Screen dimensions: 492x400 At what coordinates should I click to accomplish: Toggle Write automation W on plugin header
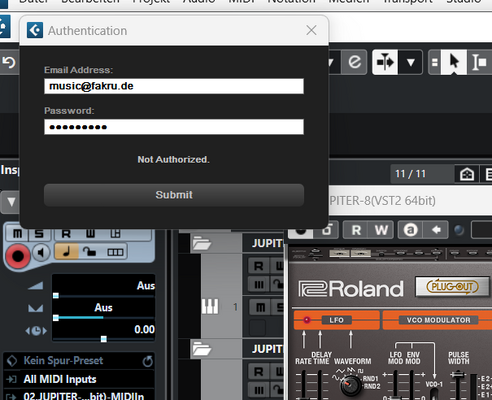tap(381, 230)
